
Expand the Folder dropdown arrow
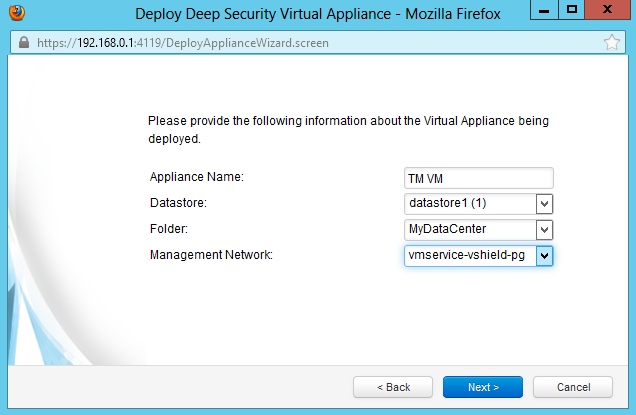click(545, 230)
